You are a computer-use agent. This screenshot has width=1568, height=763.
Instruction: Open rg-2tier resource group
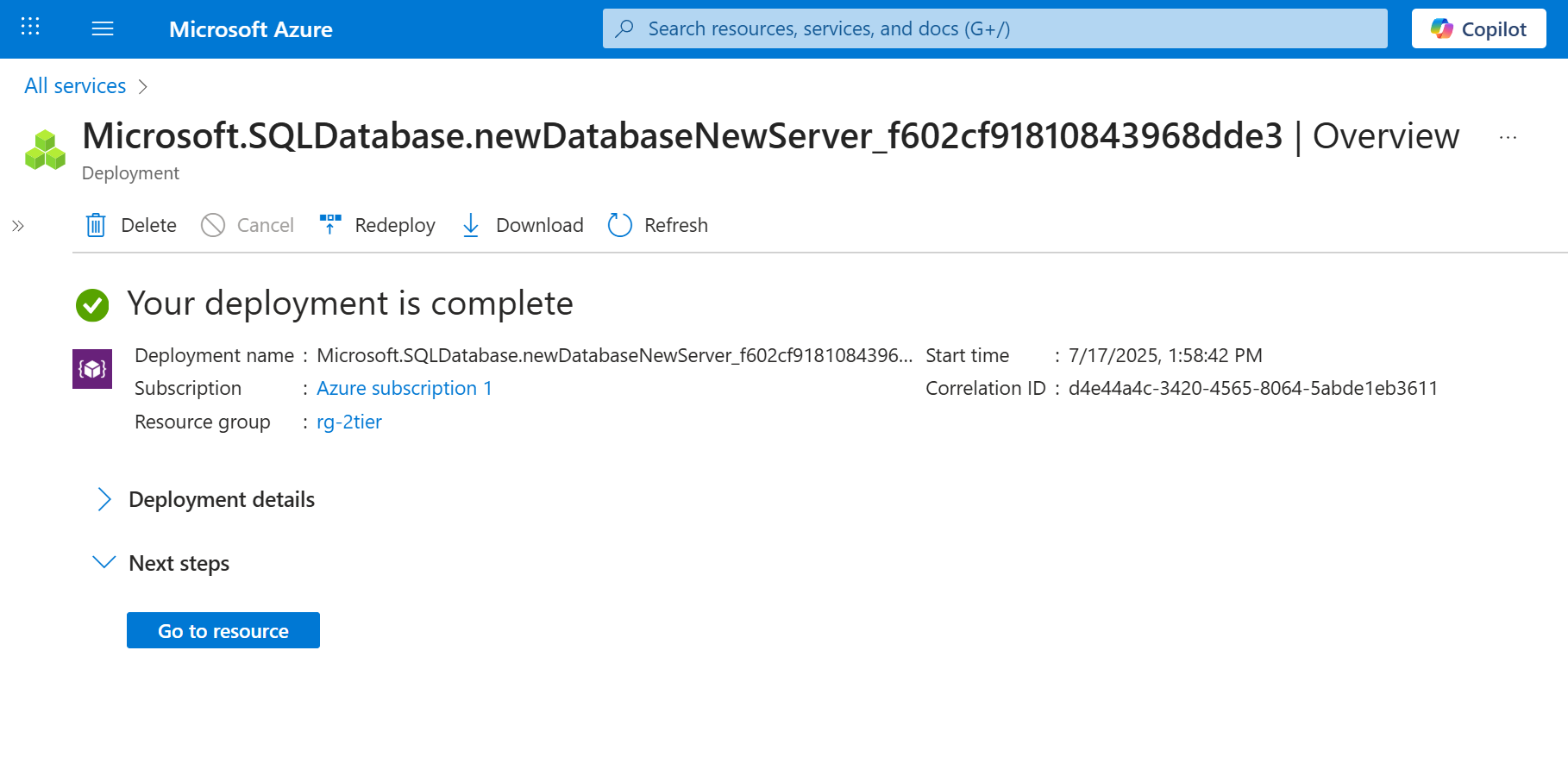point(349,422)
